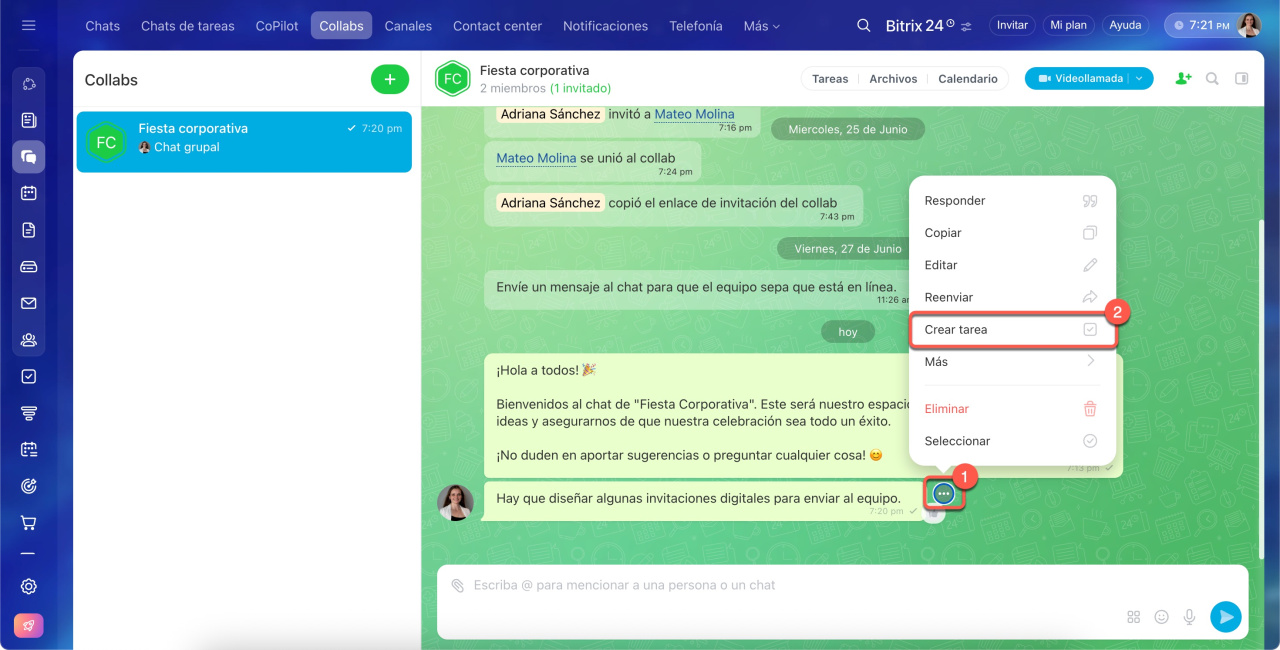Open the hamburger menu to toggle the sidebar
The image size is (1280, 650).
point(28,25)
